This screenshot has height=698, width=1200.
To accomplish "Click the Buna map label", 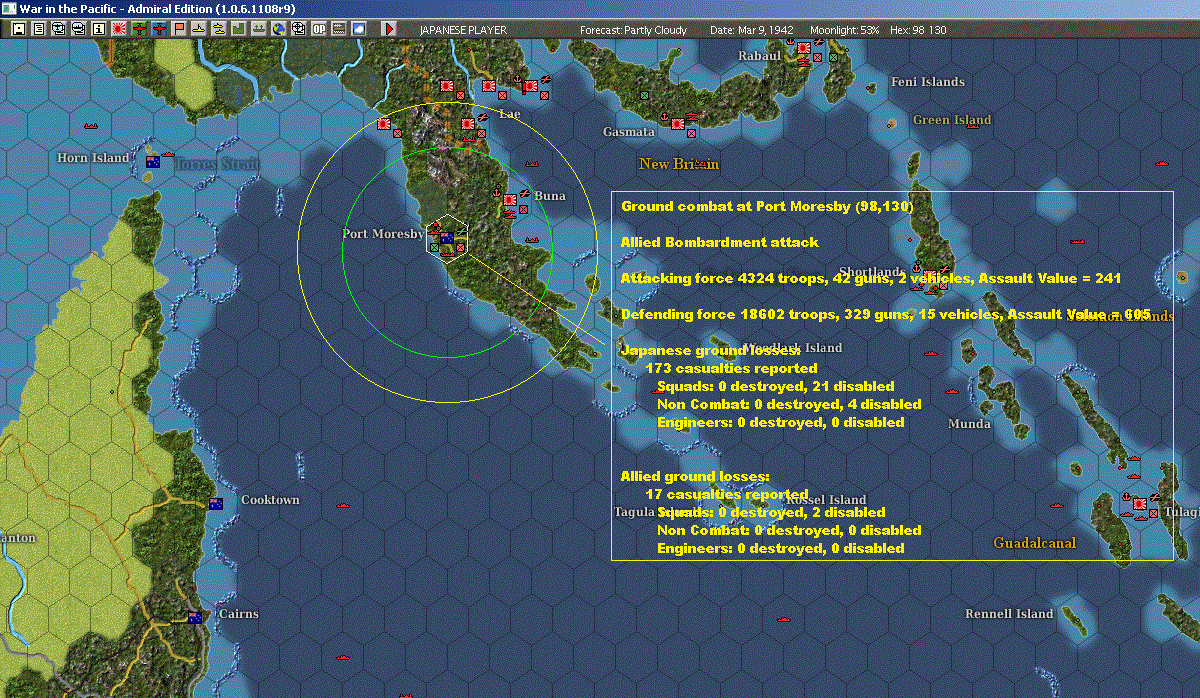I will coord(550,196).
